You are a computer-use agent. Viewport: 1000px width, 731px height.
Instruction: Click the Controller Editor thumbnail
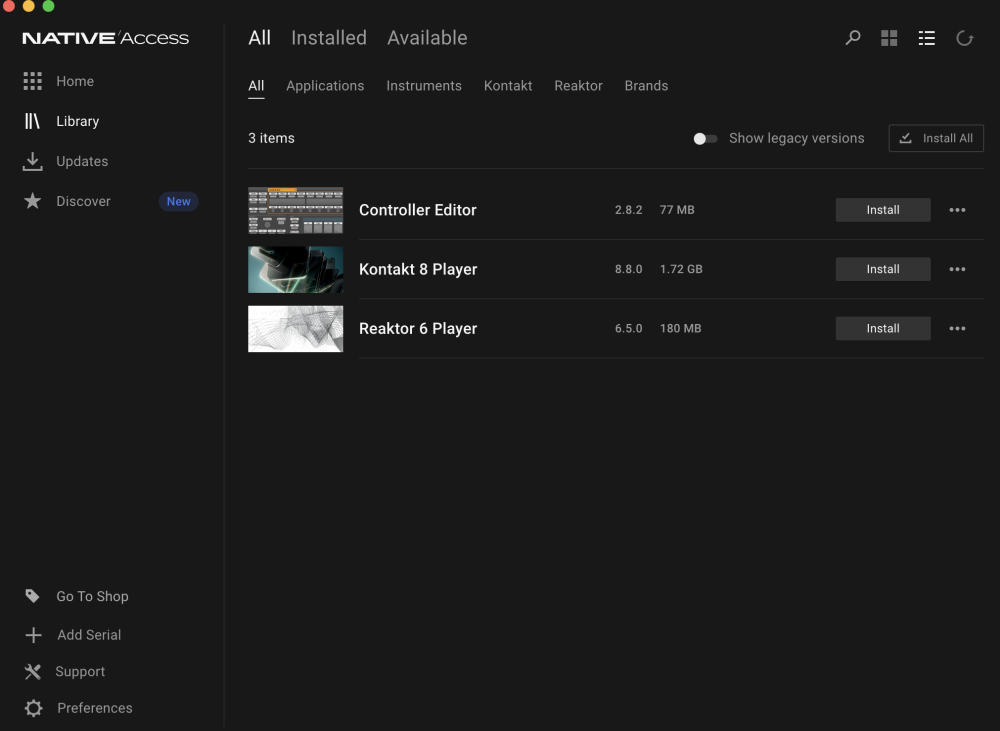click(x=295, y=210)
